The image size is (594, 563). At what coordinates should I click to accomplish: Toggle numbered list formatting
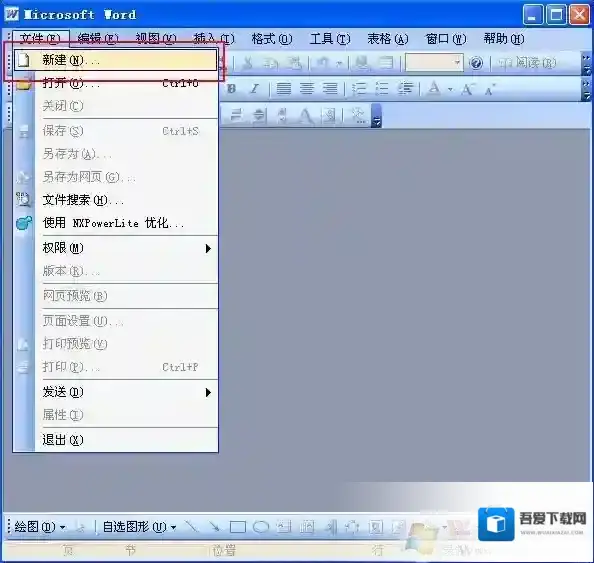[x=359, y=89]
